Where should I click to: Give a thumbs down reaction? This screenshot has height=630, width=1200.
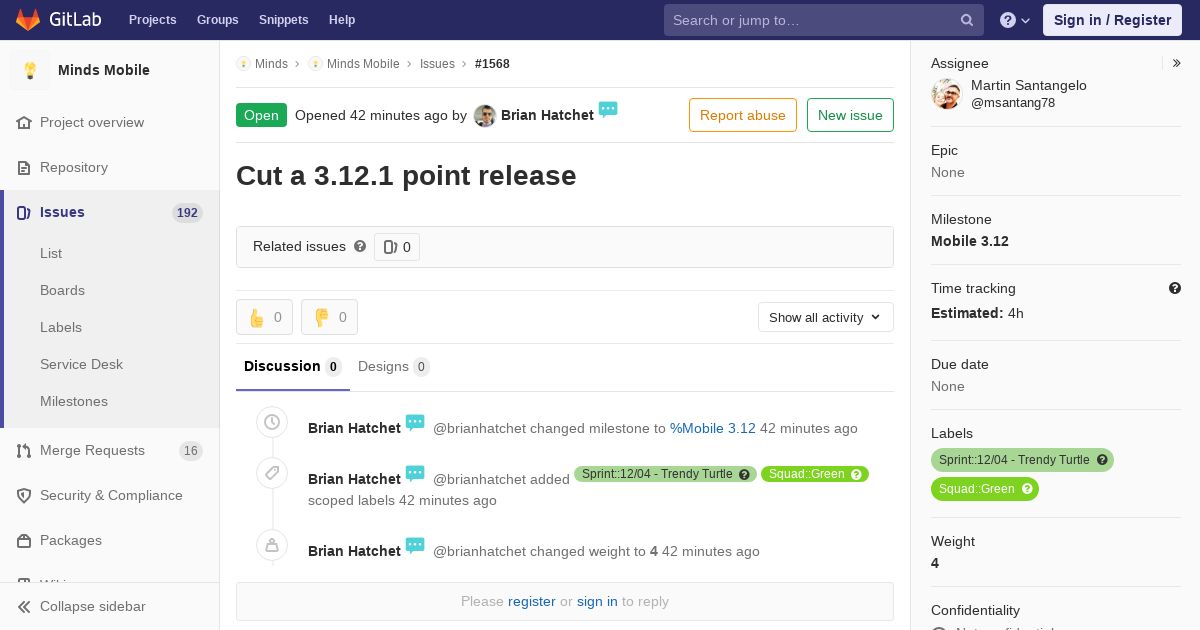tap(329, 317)
